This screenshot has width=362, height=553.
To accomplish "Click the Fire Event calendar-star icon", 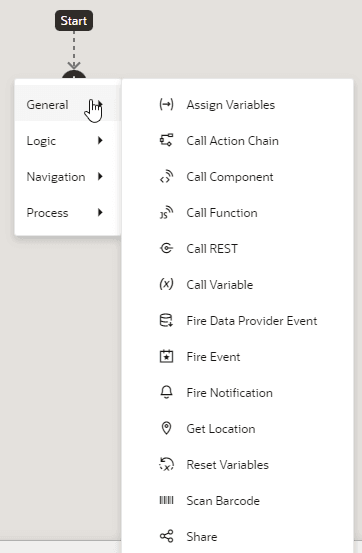I will tap(166, 357).
